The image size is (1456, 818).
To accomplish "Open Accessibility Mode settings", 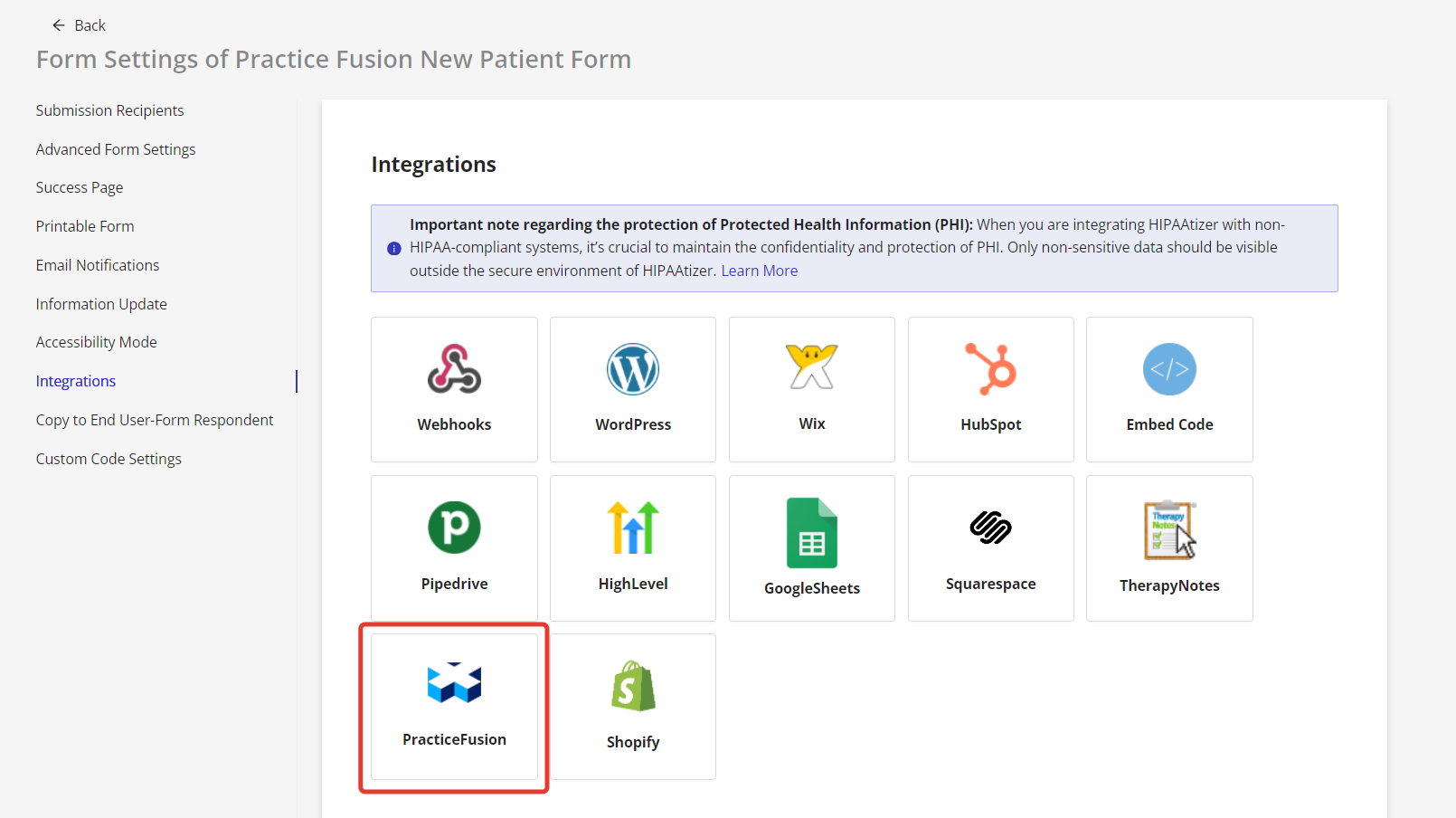I will pyautogui.click(x=97, y=342).
